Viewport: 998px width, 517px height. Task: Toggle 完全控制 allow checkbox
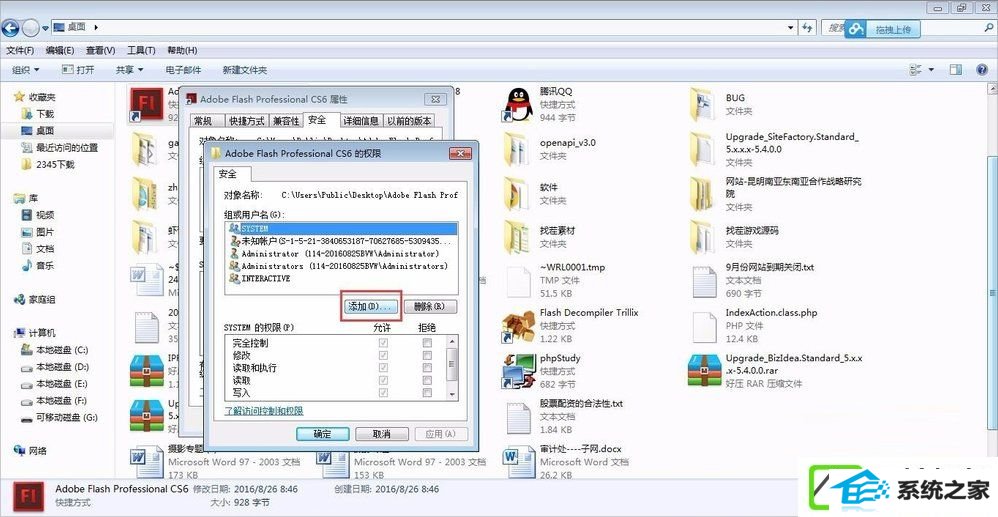tap(383, 343)
